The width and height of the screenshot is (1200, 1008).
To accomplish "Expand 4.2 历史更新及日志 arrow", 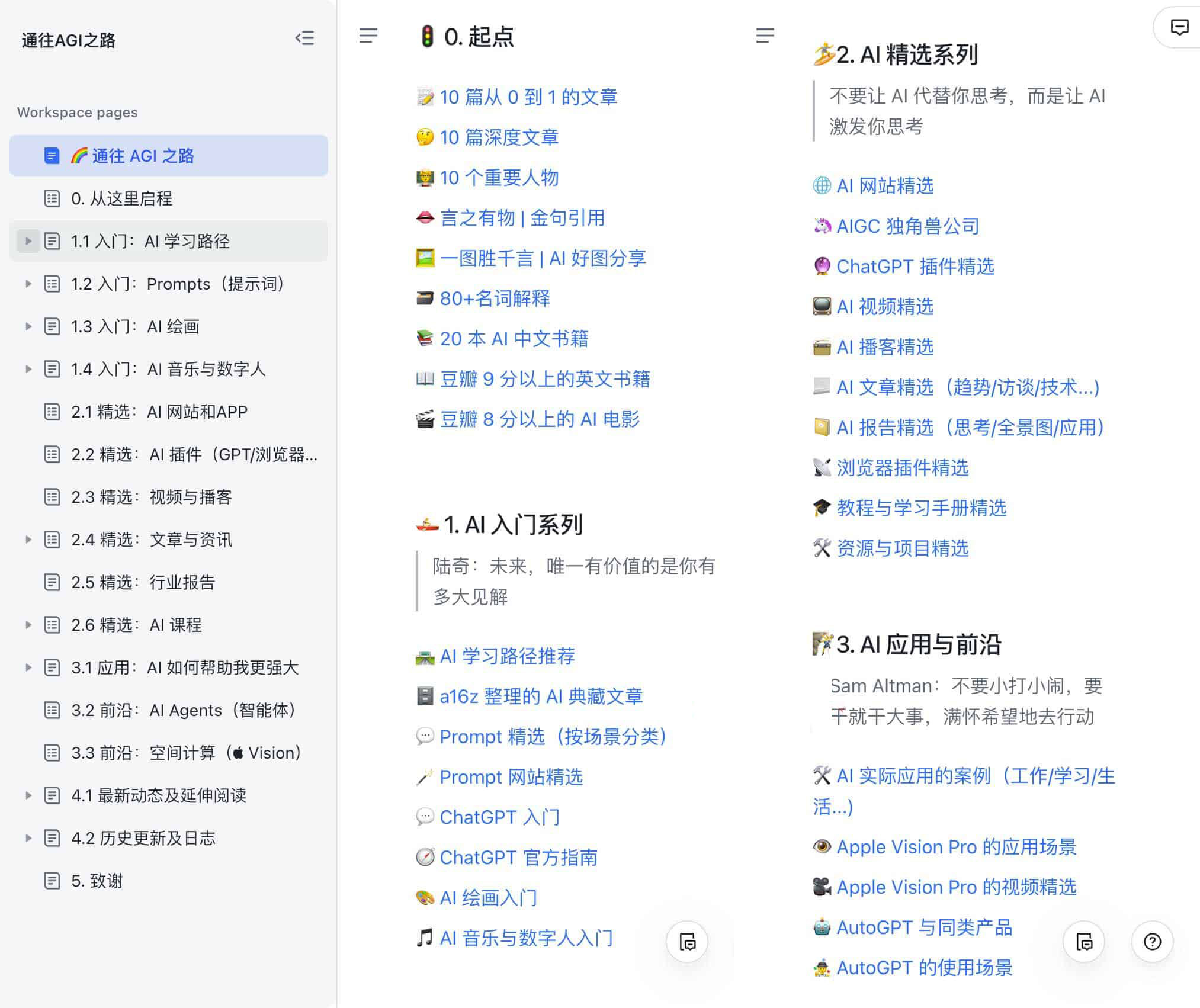I will 28,838.
